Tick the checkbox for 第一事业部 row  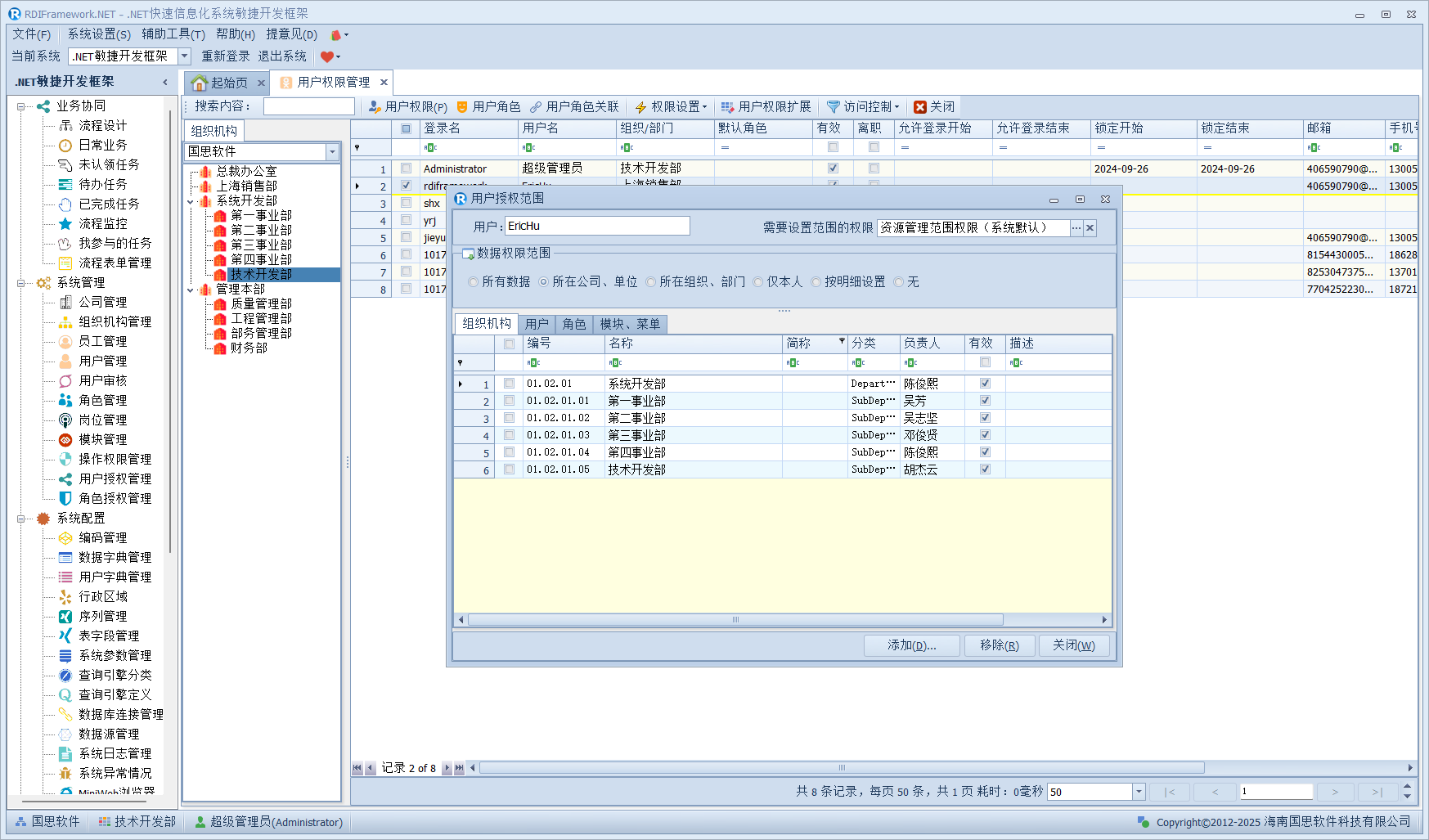(509, 401)
